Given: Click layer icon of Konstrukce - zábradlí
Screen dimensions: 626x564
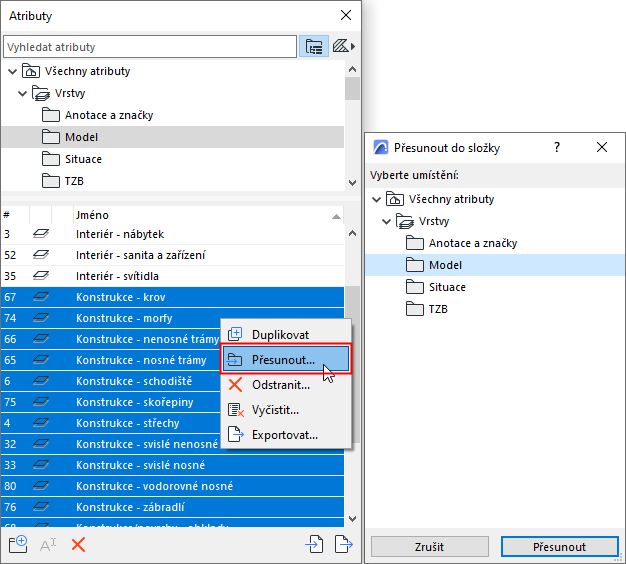Looking at the screenshot, I should [x=41, y=507].
